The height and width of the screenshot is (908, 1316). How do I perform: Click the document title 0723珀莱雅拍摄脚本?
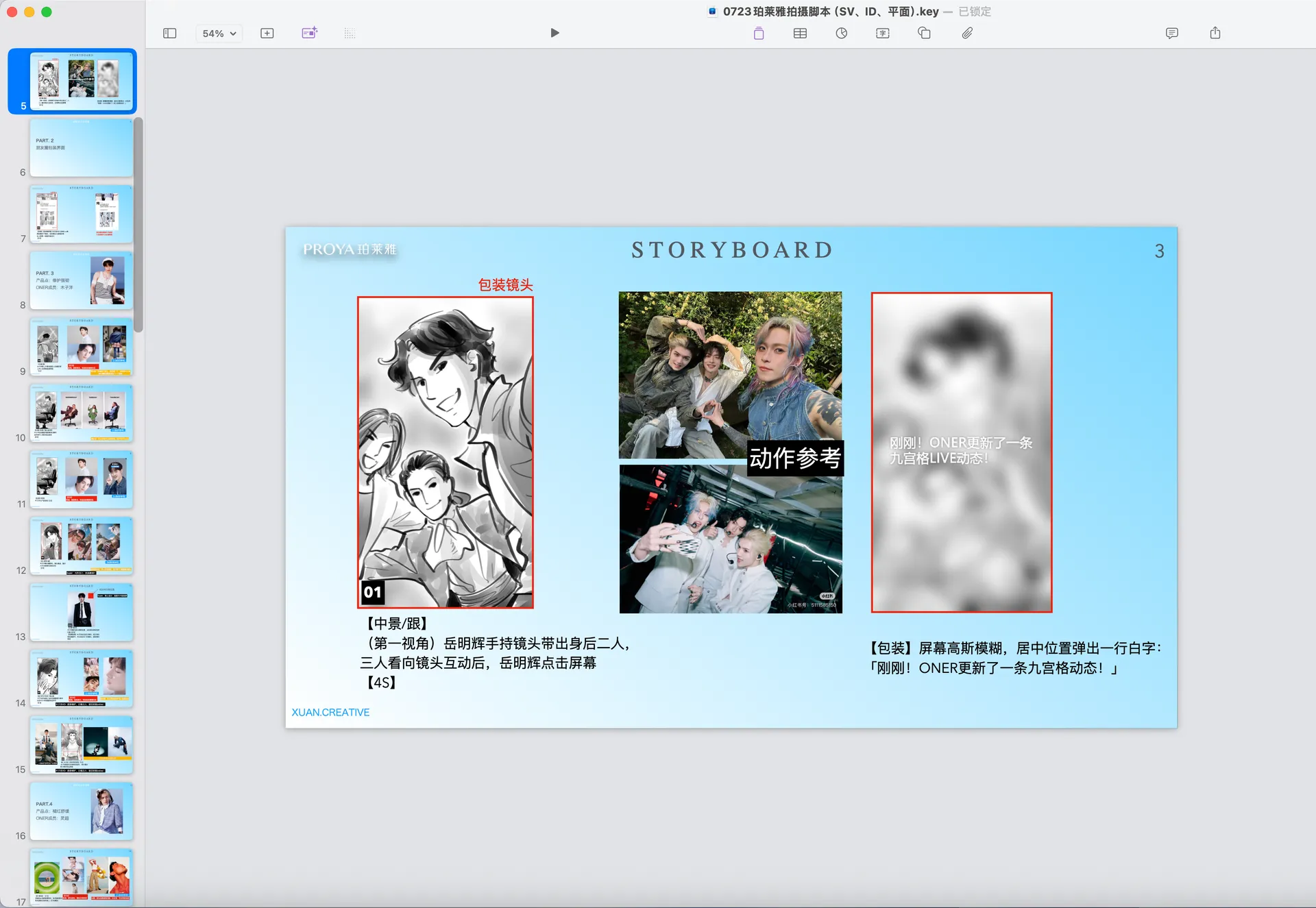831,12
